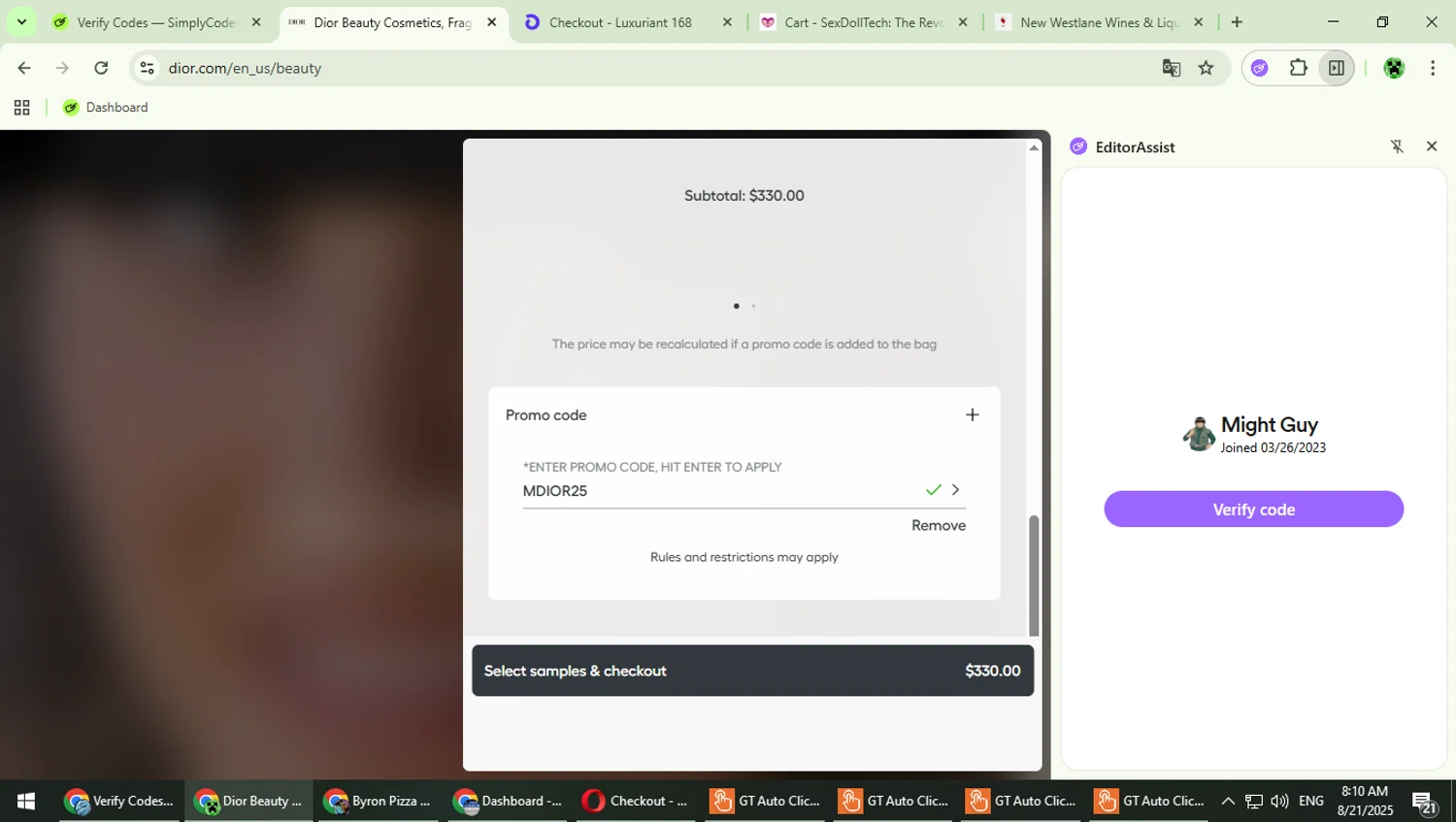Switch ENG input language indicator
Image resolution: width=1456 pixels, height=822 pixels.
(x=1311, y=801)
